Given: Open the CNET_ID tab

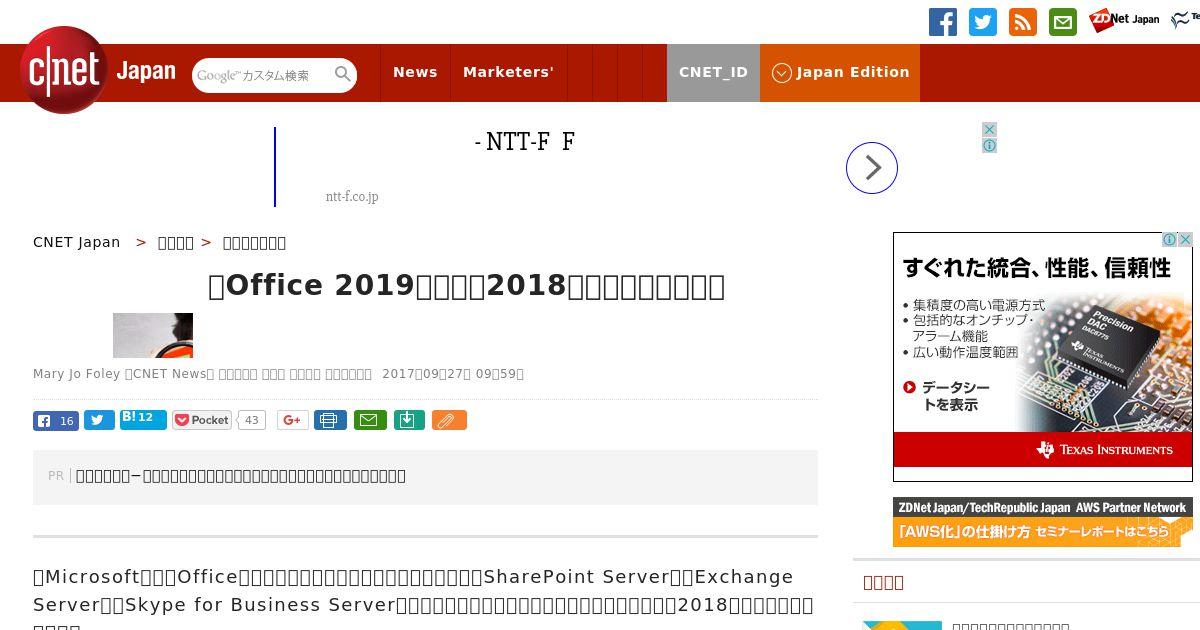Looking at the screenshot, I should tap(713, 72).
